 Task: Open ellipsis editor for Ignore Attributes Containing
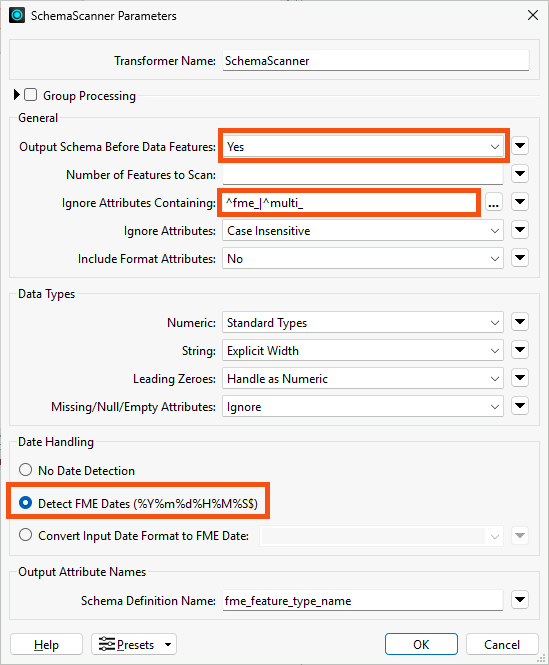tap(493, 202)
